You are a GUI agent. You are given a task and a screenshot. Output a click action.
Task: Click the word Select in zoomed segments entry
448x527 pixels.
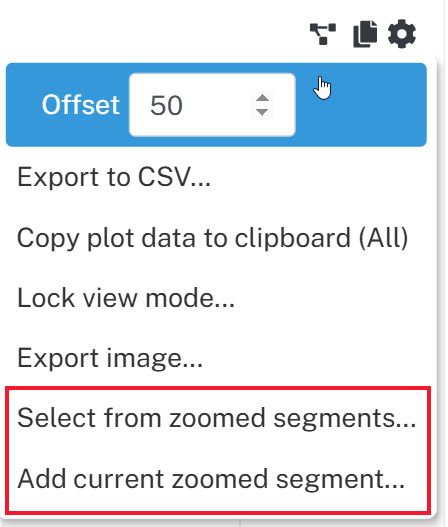57,418
